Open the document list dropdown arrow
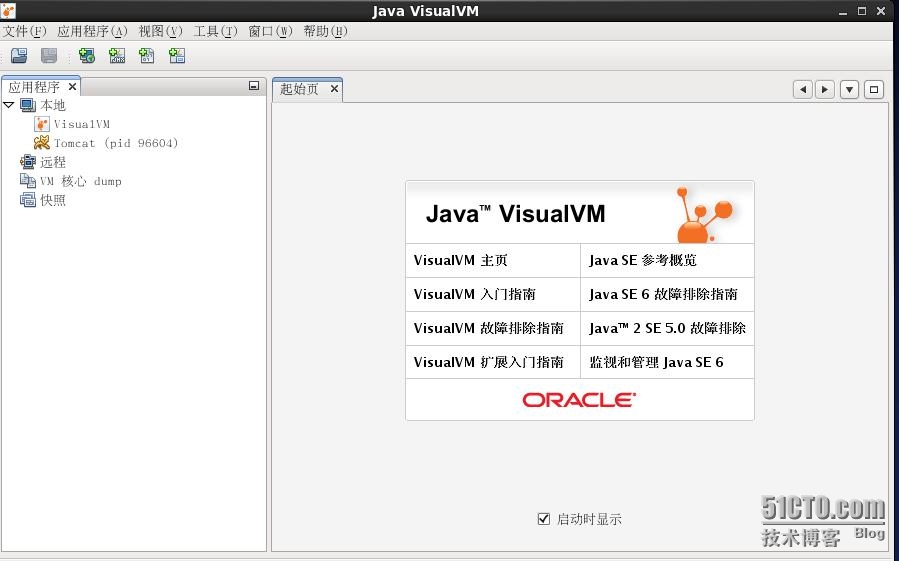The width and height of the screenshot is (899, 561). 849,89
